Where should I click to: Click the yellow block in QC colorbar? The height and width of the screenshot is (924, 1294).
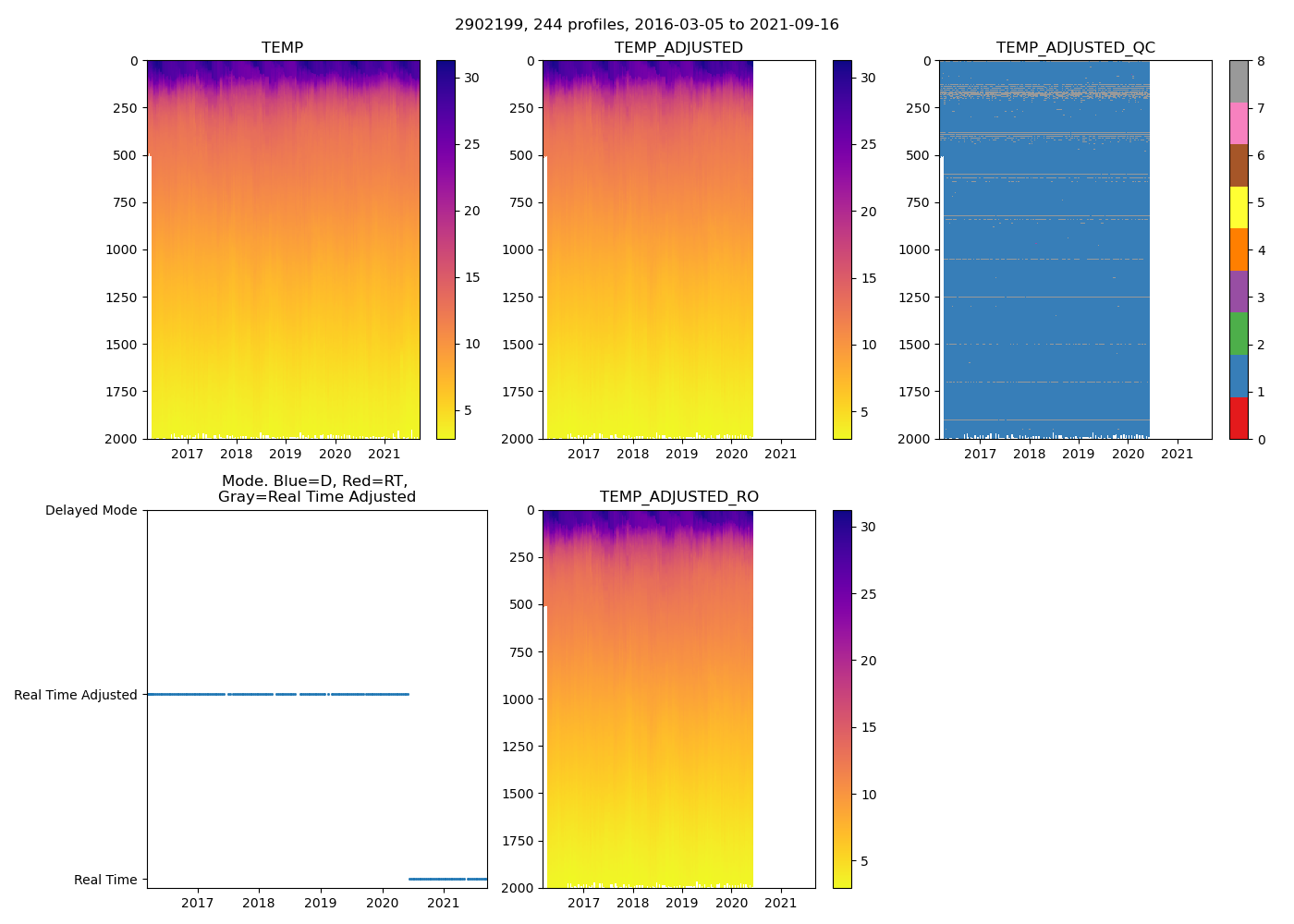[1239, 207]
